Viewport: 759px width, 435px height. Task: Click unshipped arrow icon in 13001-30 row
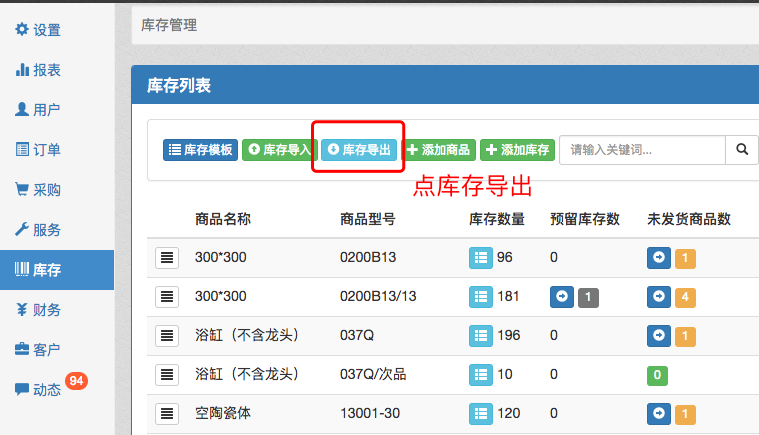point(659,414)
